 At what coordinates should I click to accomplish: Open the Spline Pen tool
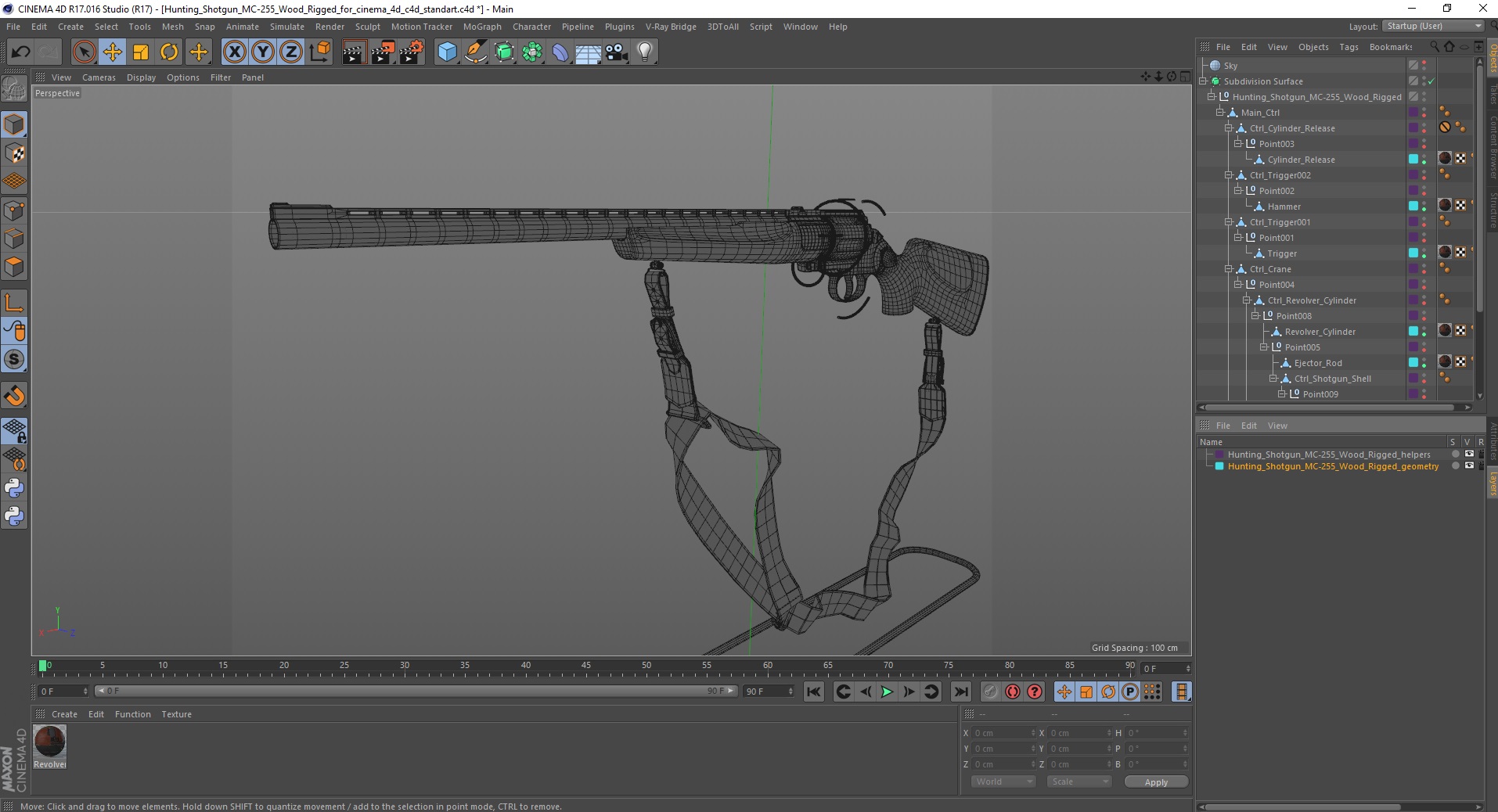click(475, 52)
